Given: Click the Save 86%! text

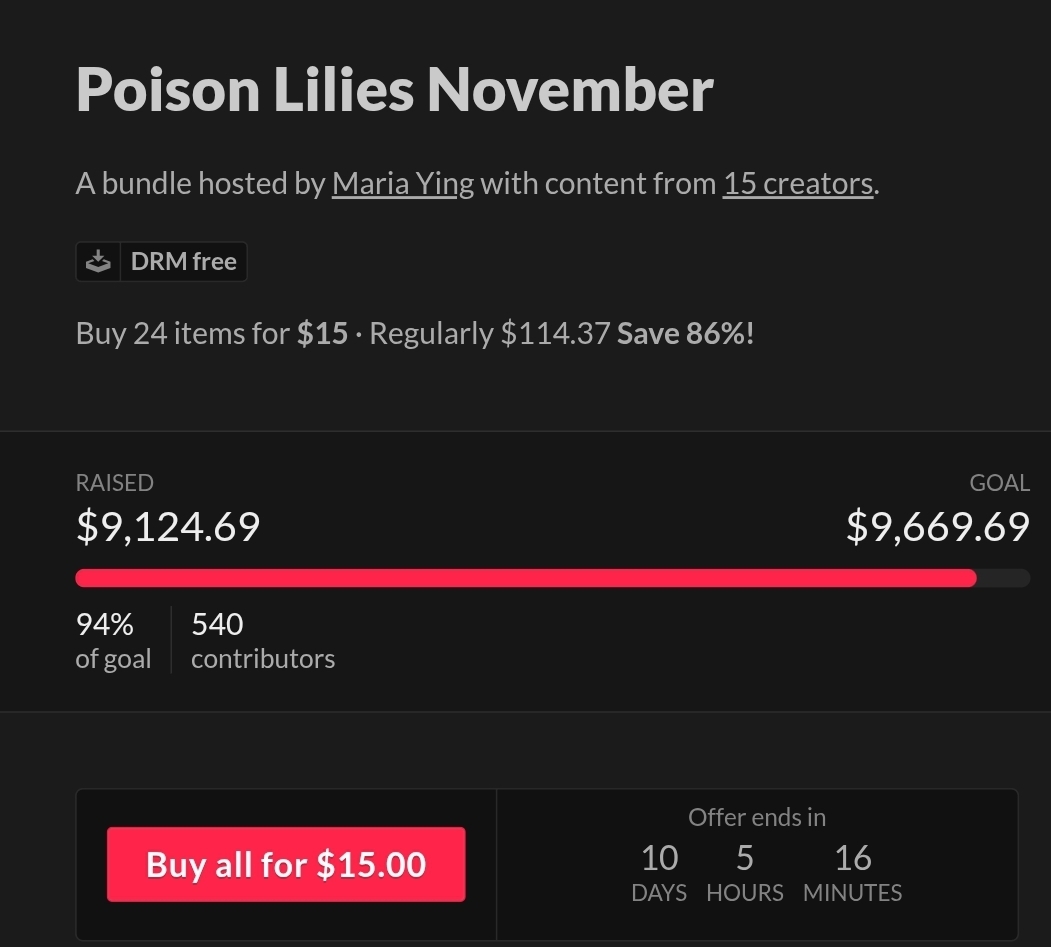Looking at the screenshot, I should point(685,333).
